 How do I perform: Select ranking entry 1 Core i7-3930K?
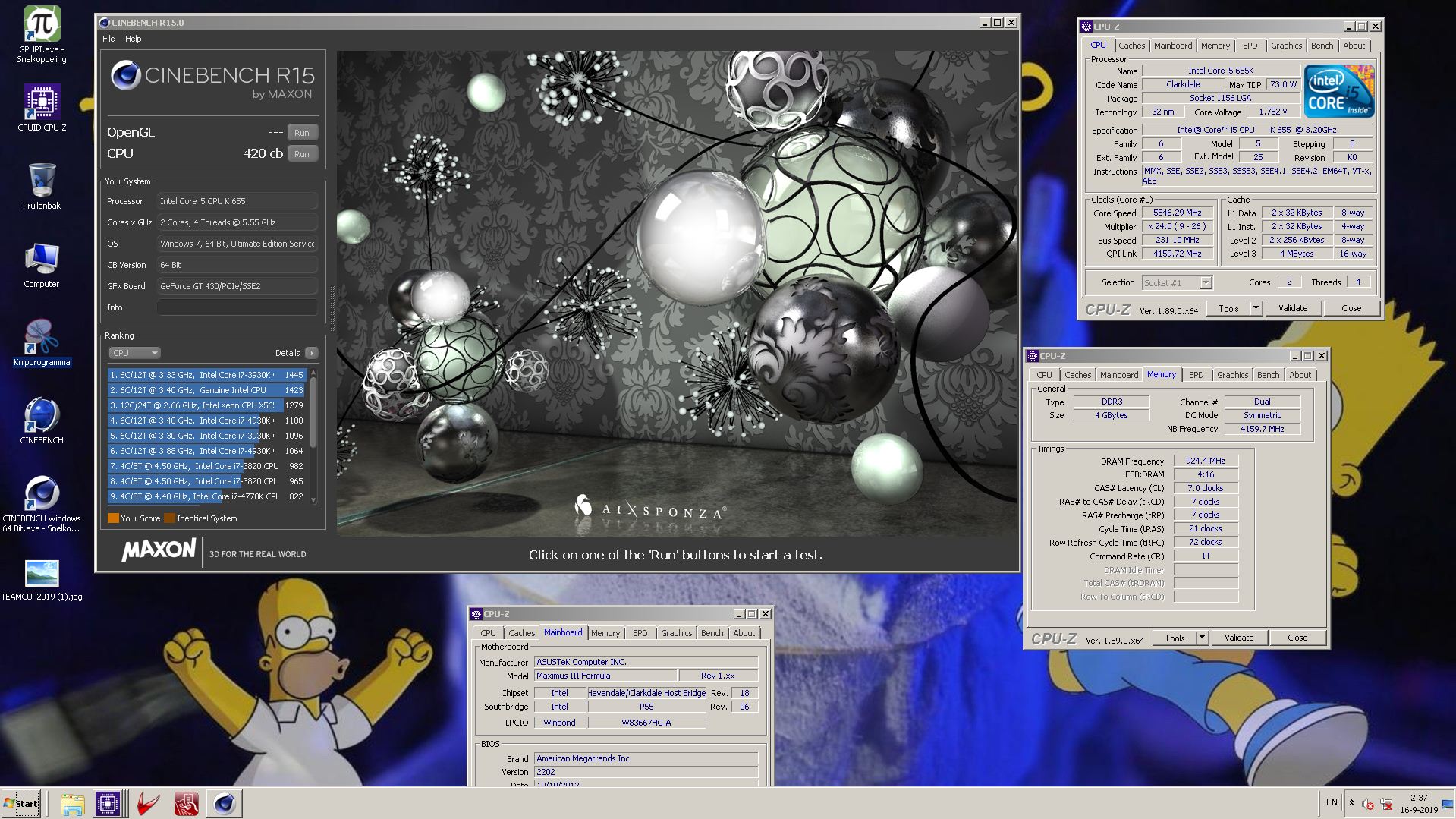point(206,375)
